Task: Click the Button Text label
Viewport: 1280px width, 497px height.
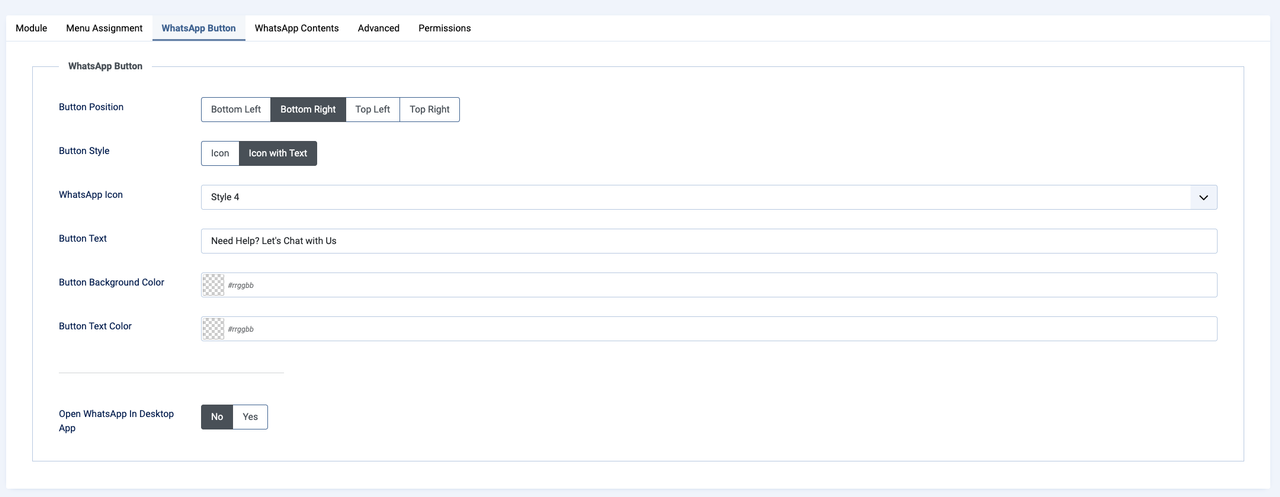Action: point(83,239)
